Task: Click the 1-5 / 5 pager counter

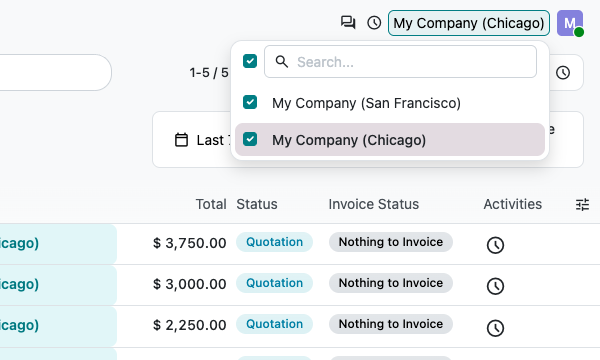Action: pos(209,72)
